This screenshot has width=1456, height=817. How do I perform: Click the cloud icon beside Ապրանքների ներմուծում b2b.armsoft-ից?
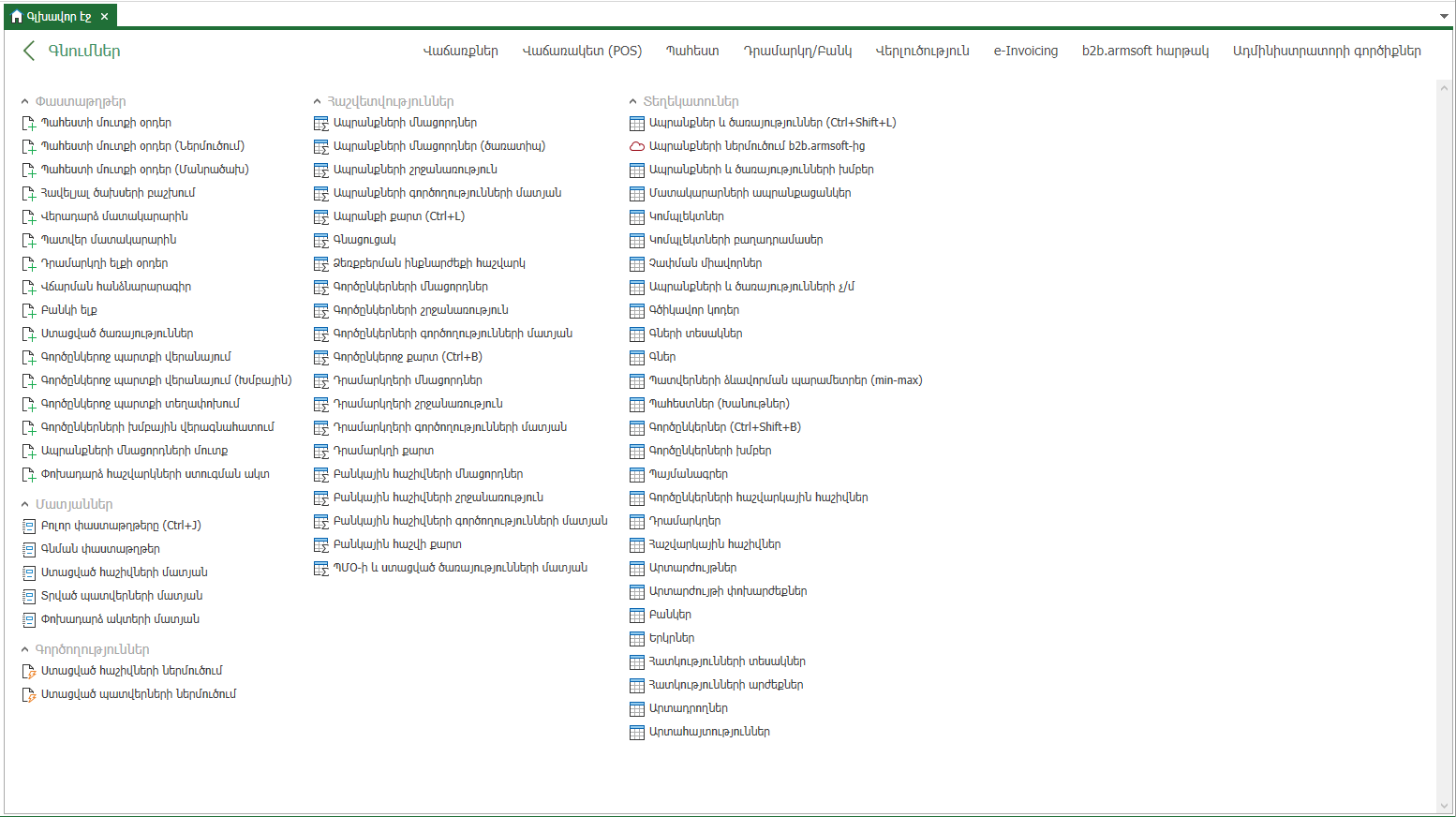coord(637,146)
